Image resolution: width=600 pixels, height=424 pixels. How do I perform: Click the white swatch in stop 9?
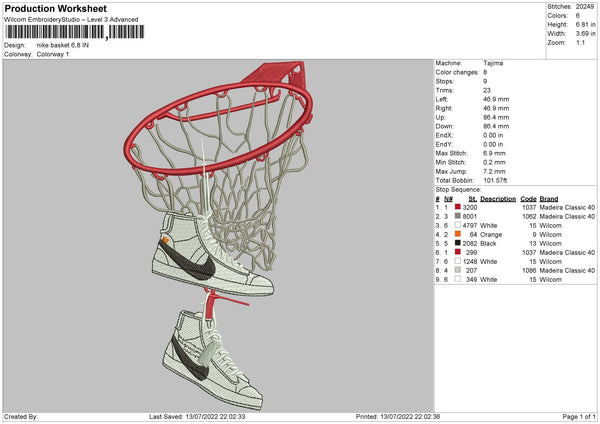click(458, 279)
